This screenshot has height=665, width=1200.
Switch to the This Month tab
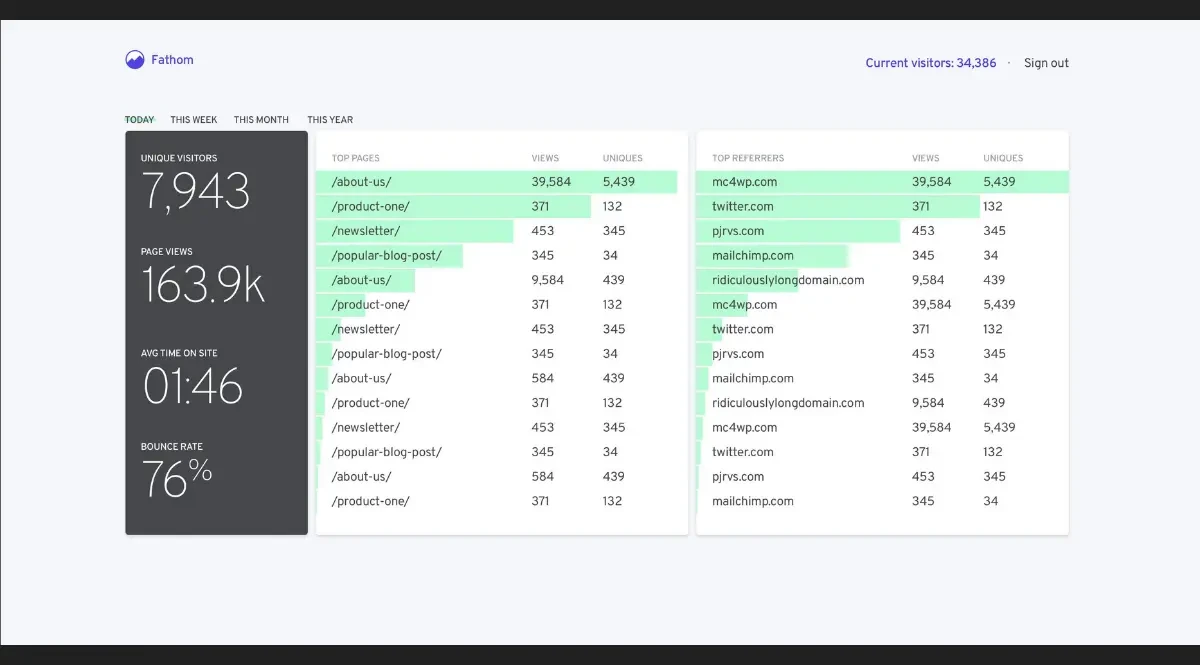[x=261, y=120]
